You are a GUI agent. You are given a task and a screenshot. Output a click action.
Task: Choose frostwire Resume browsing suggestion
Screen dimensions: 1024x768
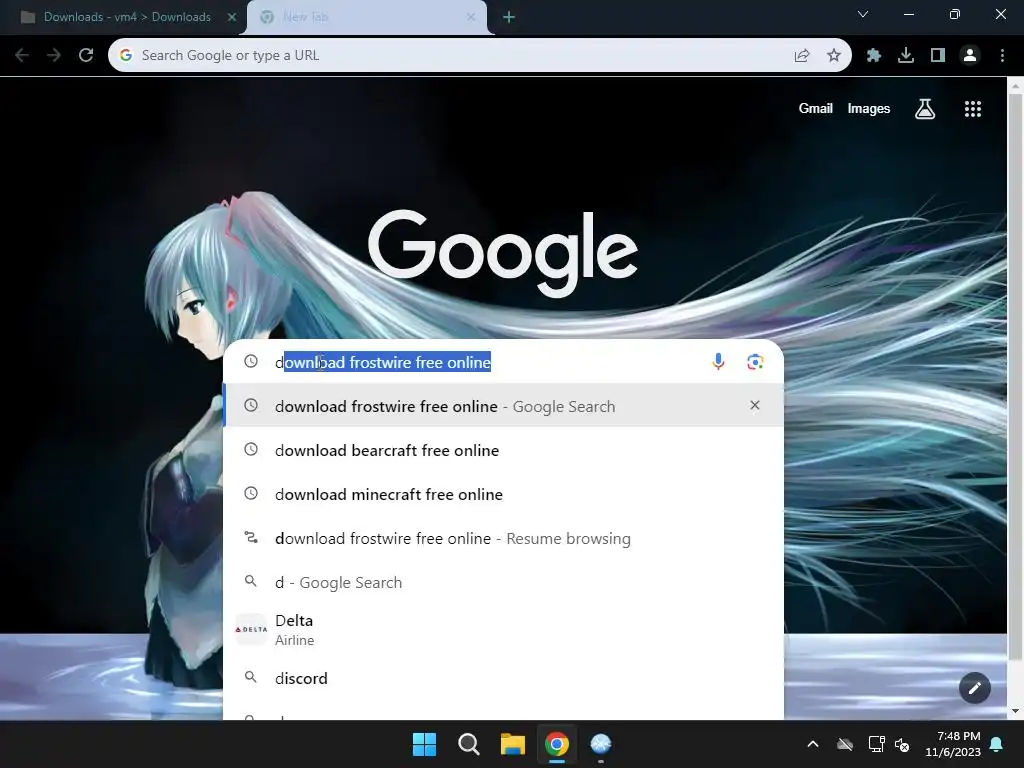(504, 539)
